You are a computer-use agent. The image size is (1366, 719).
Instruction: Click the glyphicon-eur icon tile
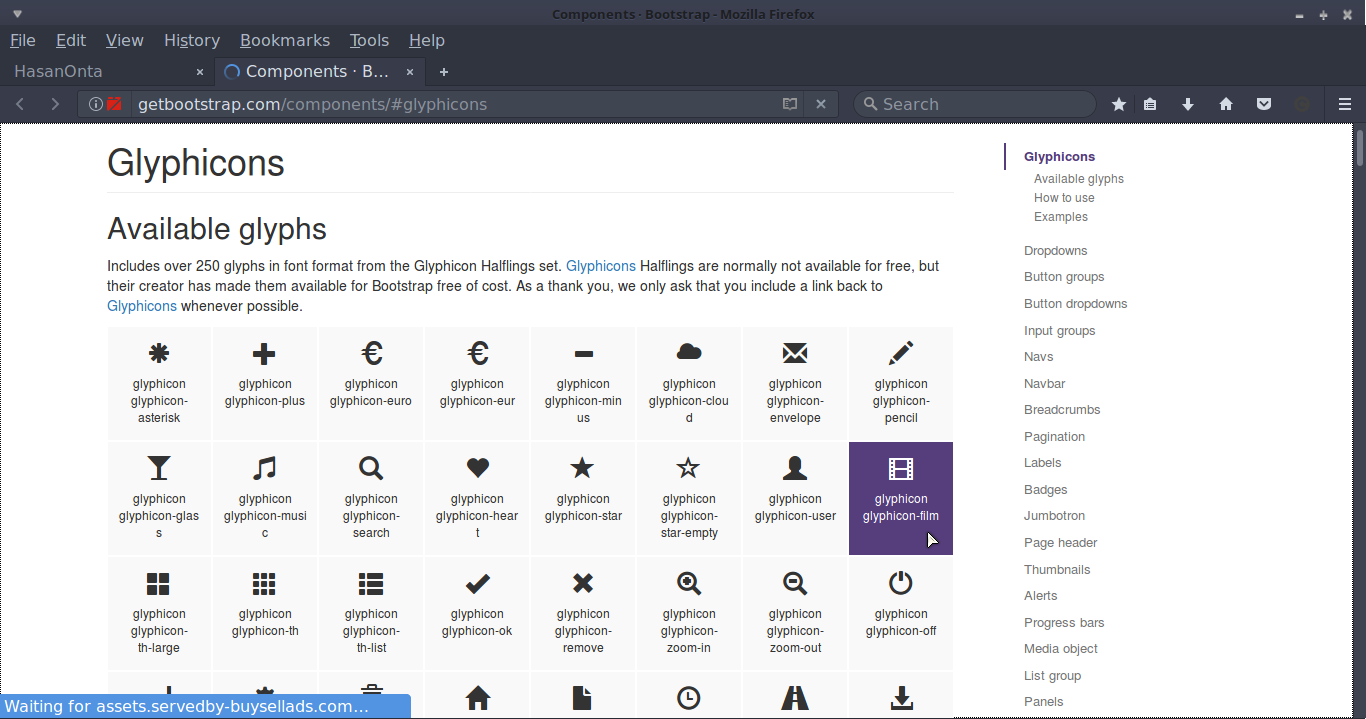tap(477, 383)
